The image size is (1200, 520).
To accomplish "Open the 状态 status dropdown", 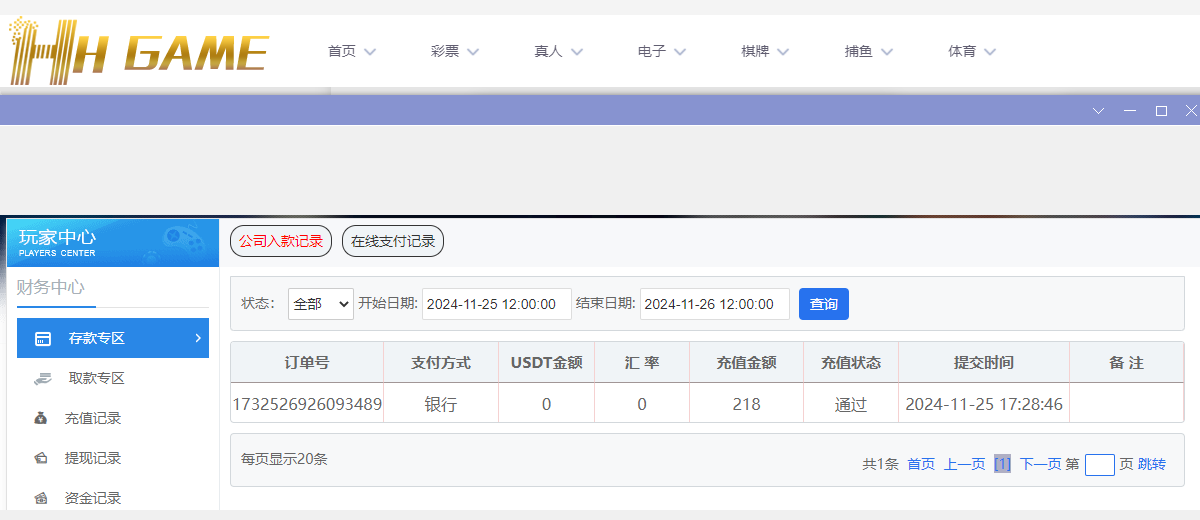I will [320, 304].
